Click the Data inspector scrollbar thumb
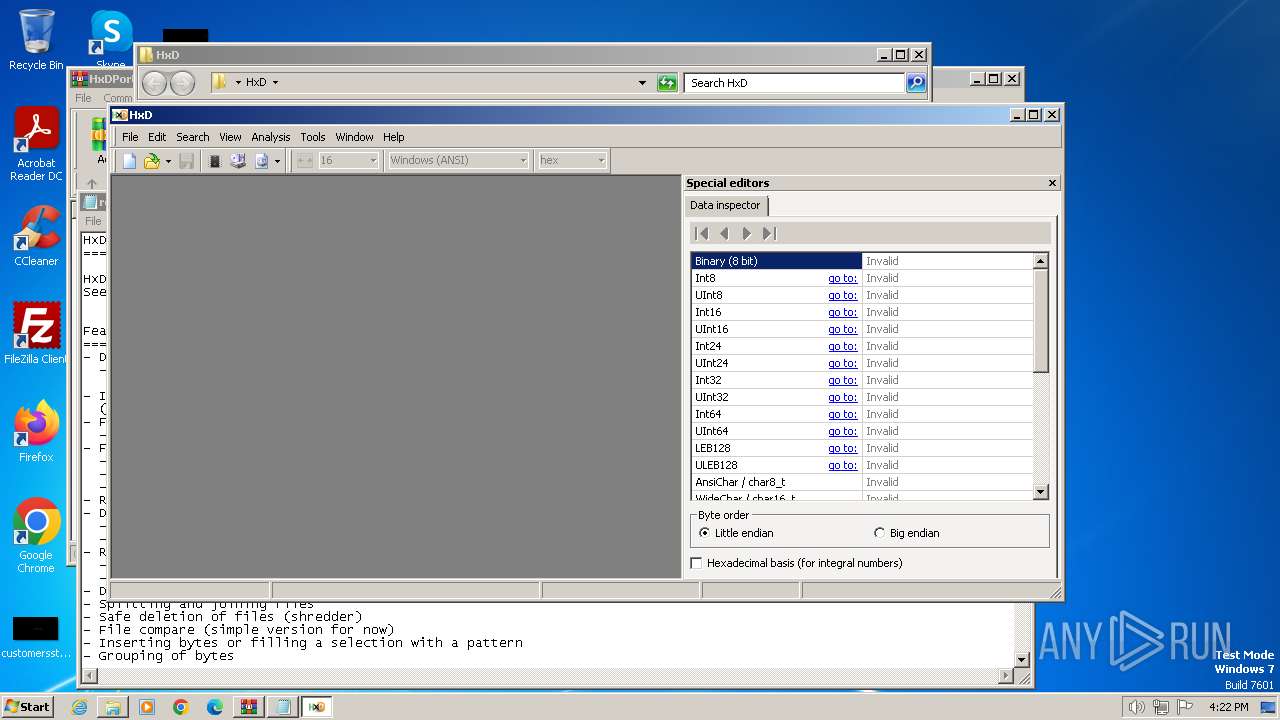 (1040, 321)
